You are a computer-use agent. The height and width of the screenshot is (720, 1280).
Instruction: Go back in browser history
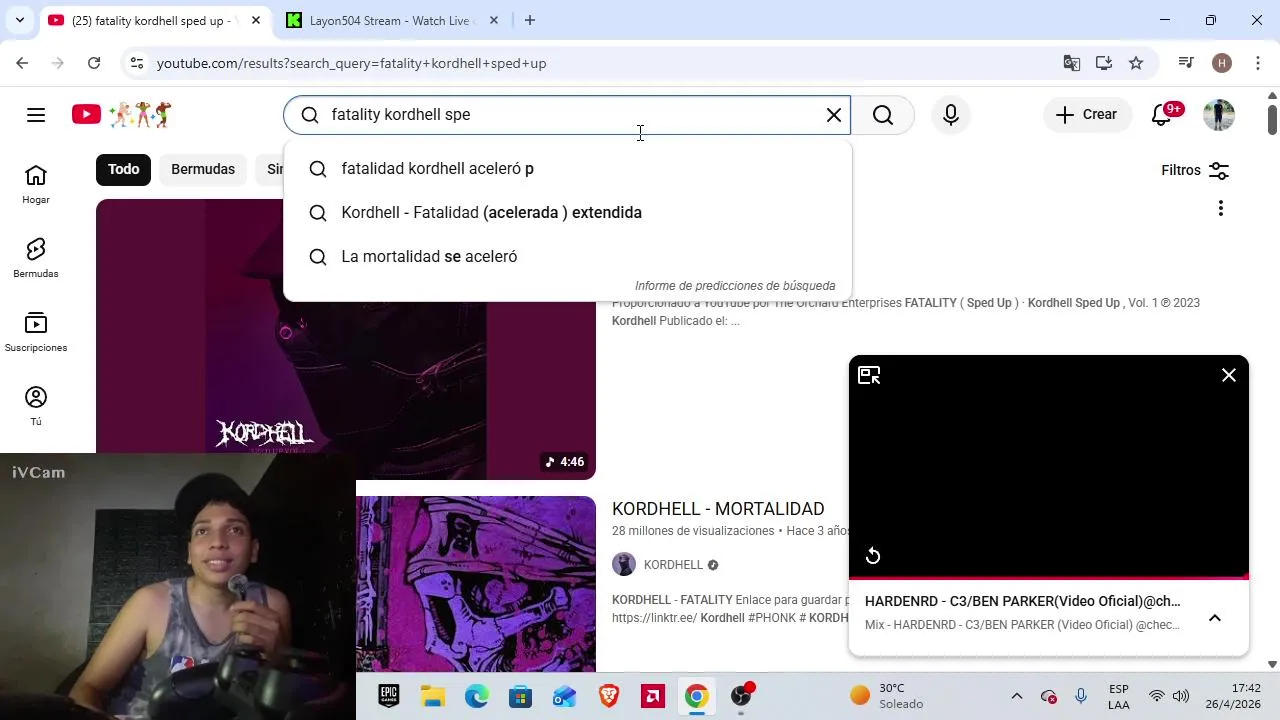[x=22, y=63]
